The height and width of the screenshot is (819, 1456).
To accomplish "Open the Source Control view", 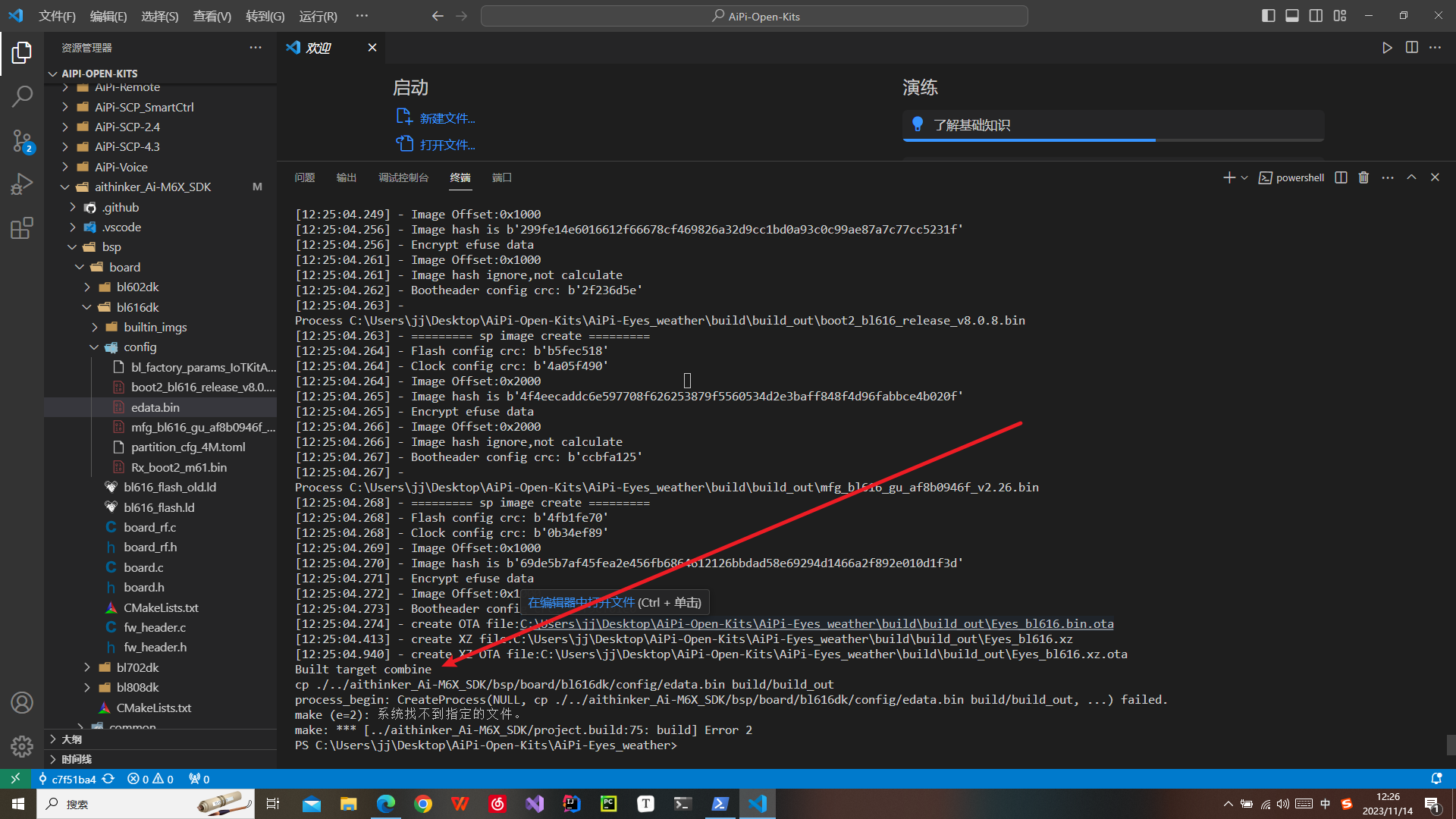I will point(22,140).
